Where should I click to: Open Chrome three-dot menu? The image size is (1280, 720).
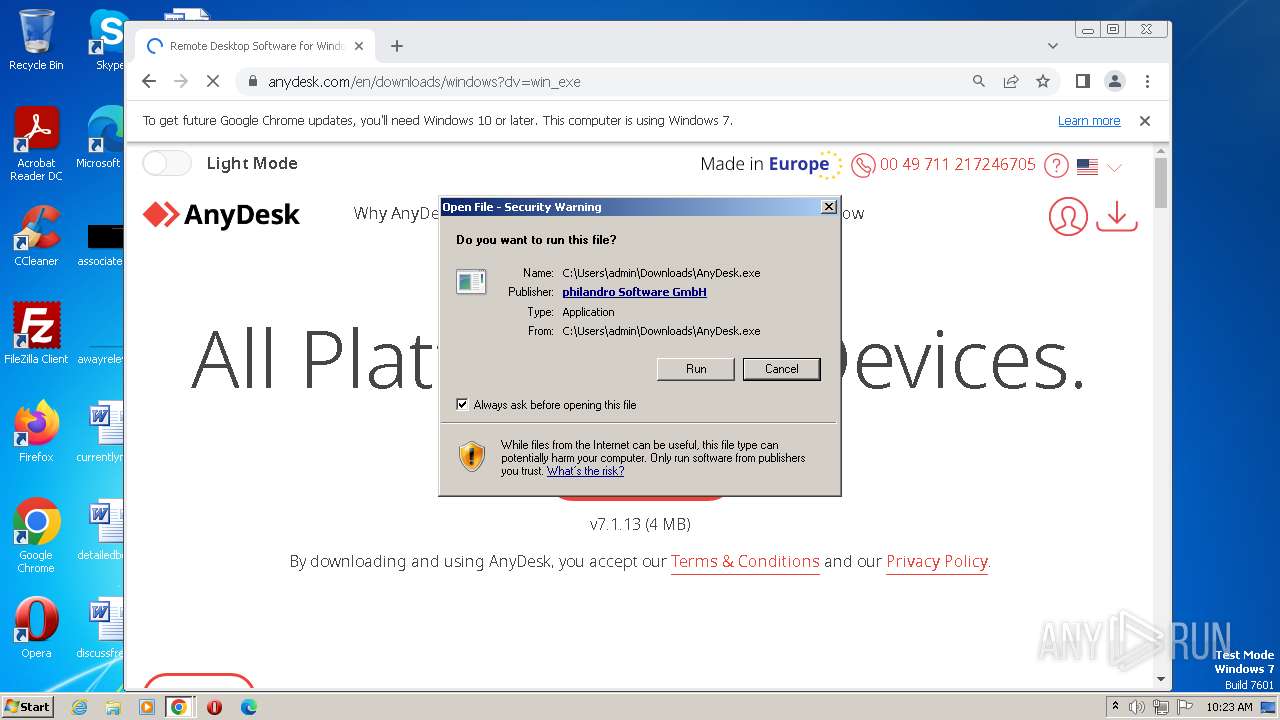click(x=1147, y=81)
